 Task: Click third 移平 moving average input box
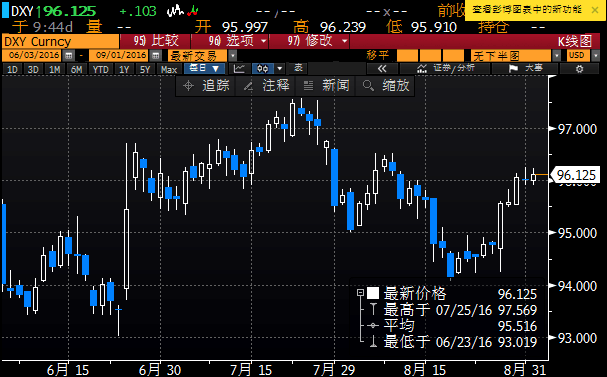click(453, 56)
